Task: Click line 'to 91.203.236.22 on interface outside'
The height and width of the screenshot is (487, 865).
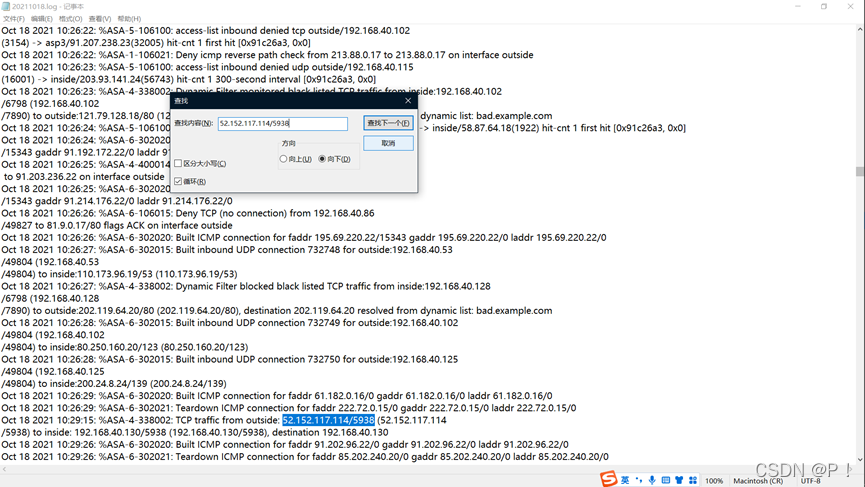Action: pos(84,177)
